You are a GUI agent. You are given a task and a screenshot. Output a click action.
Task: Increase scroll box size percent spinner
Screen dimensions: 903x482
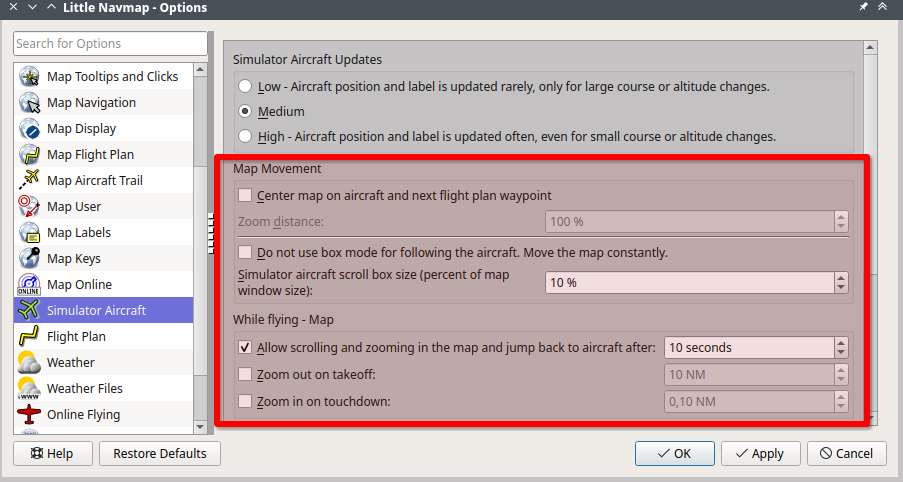click(841, 278)
